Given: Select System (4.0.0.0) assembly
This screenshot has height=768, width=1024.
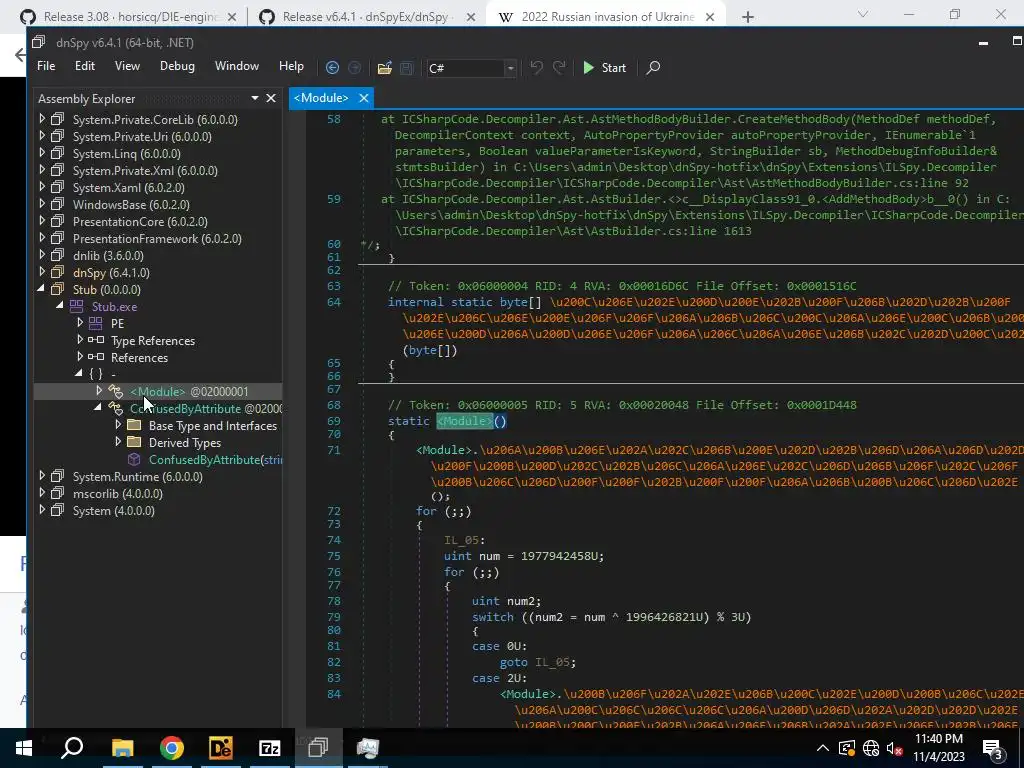Looking at the screenshot, I should [x=114, y=510].
